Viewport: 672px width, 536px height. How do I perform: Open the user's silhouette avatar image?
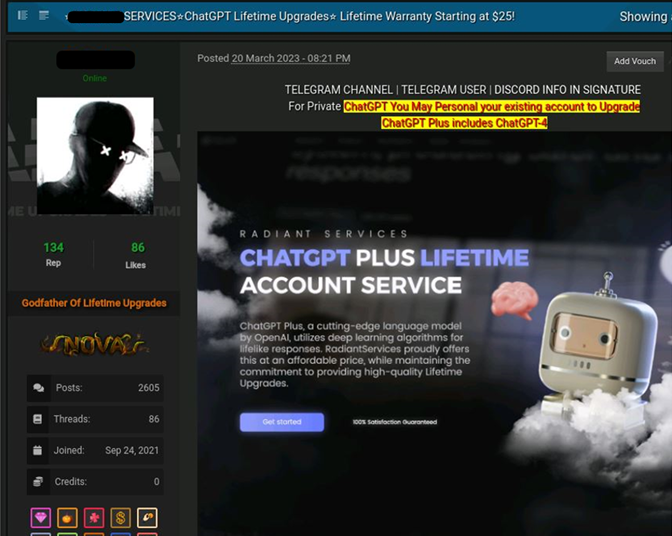[95, 156]
